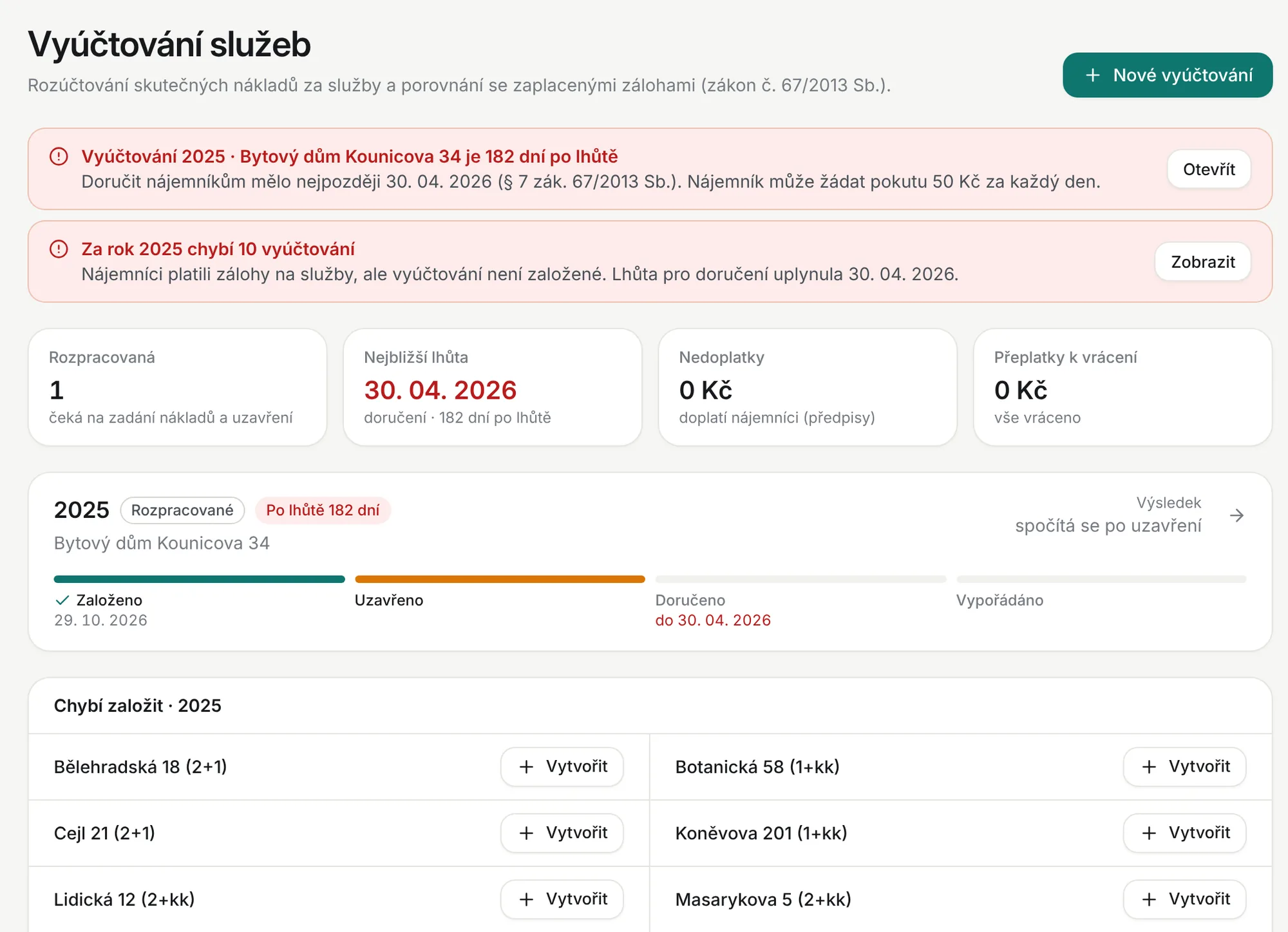
Task: Click the orange Uzavřeno progress segment
Action: pyautogui.click(x=500, y=579)
